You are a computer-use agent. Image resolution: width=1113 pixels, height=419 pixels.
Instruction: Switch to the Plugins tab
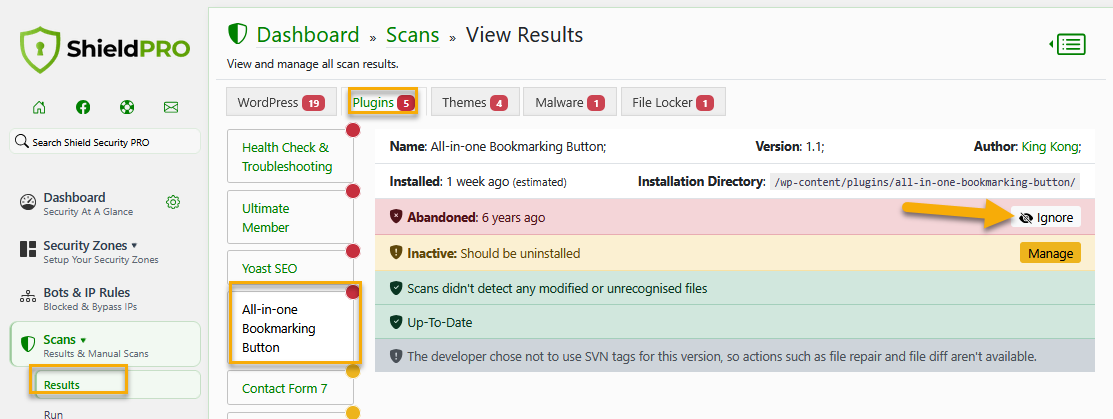tap(383, 102)
